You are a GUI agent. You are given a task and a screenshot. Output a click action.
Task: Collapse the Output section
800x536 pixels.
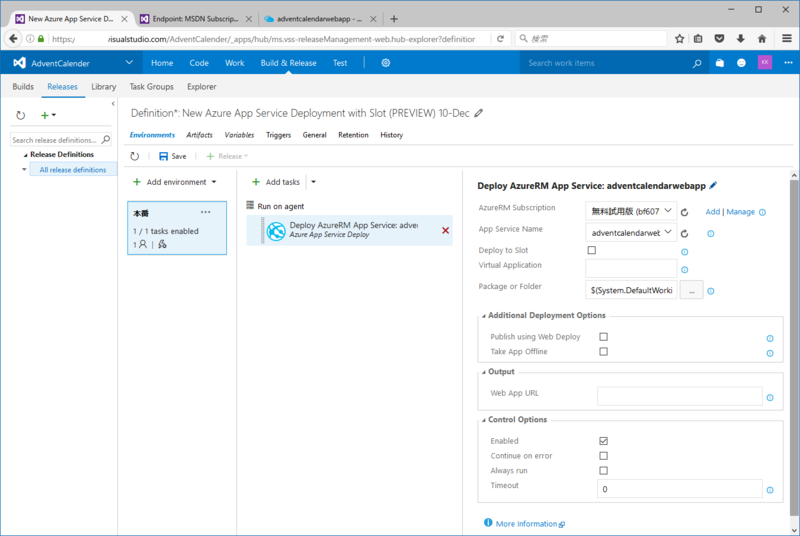(484, 372)
